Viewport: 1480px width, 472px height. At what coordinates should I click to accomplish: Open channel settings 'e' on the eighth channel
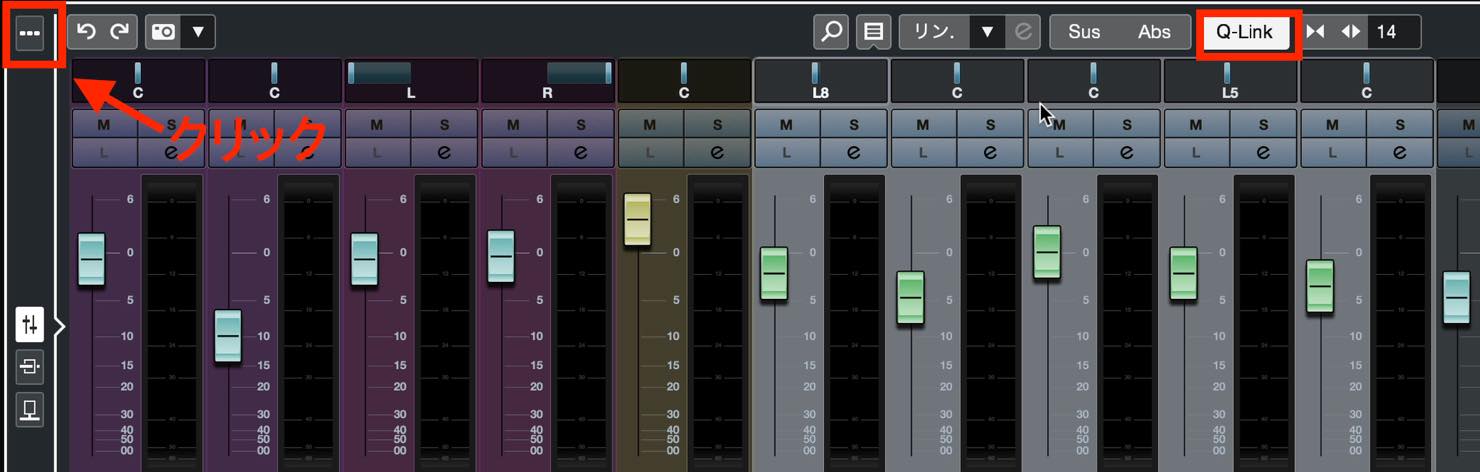(1126, 153)
